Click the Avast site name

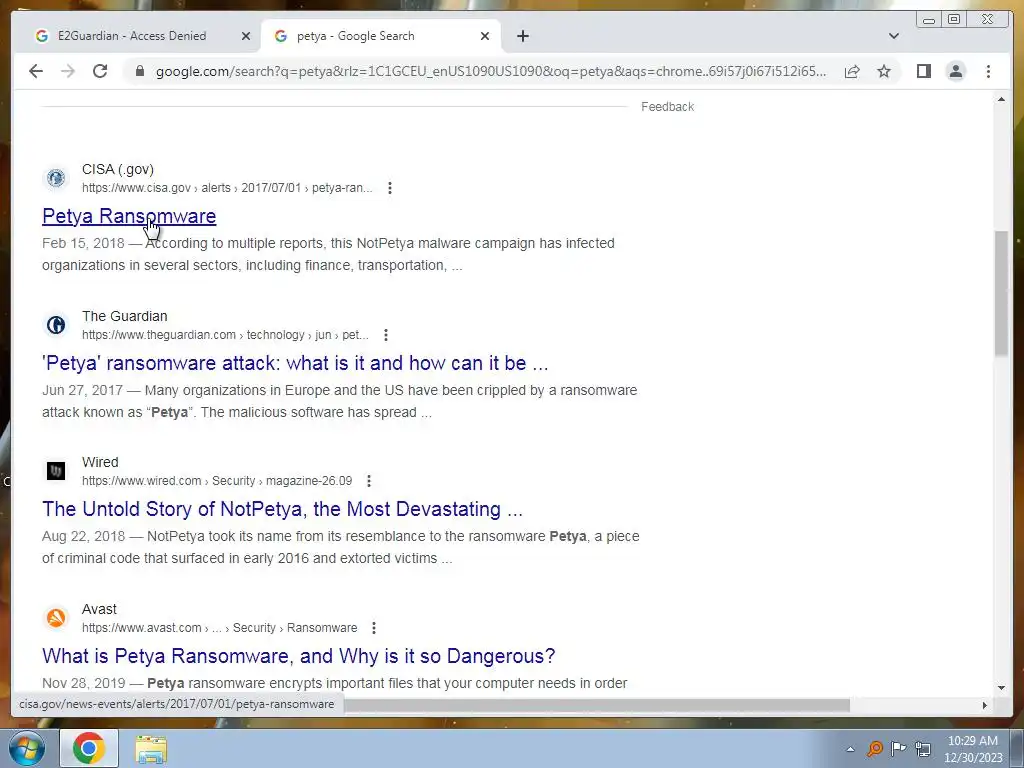point(99,609)
